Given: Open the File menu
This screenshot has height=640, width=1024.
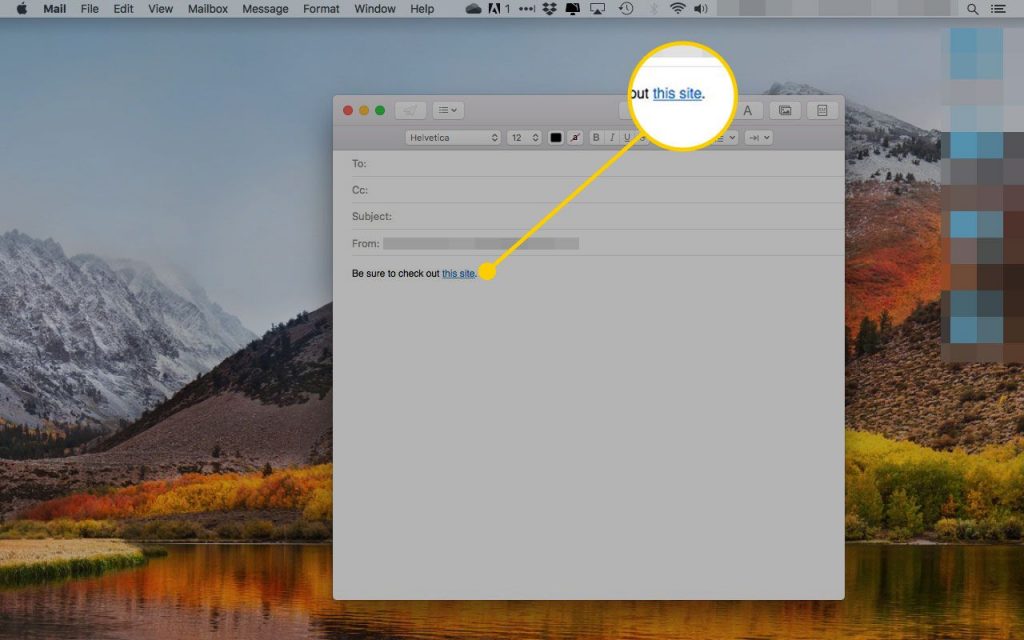Looking at the screenshot, I should click(89, 8).
